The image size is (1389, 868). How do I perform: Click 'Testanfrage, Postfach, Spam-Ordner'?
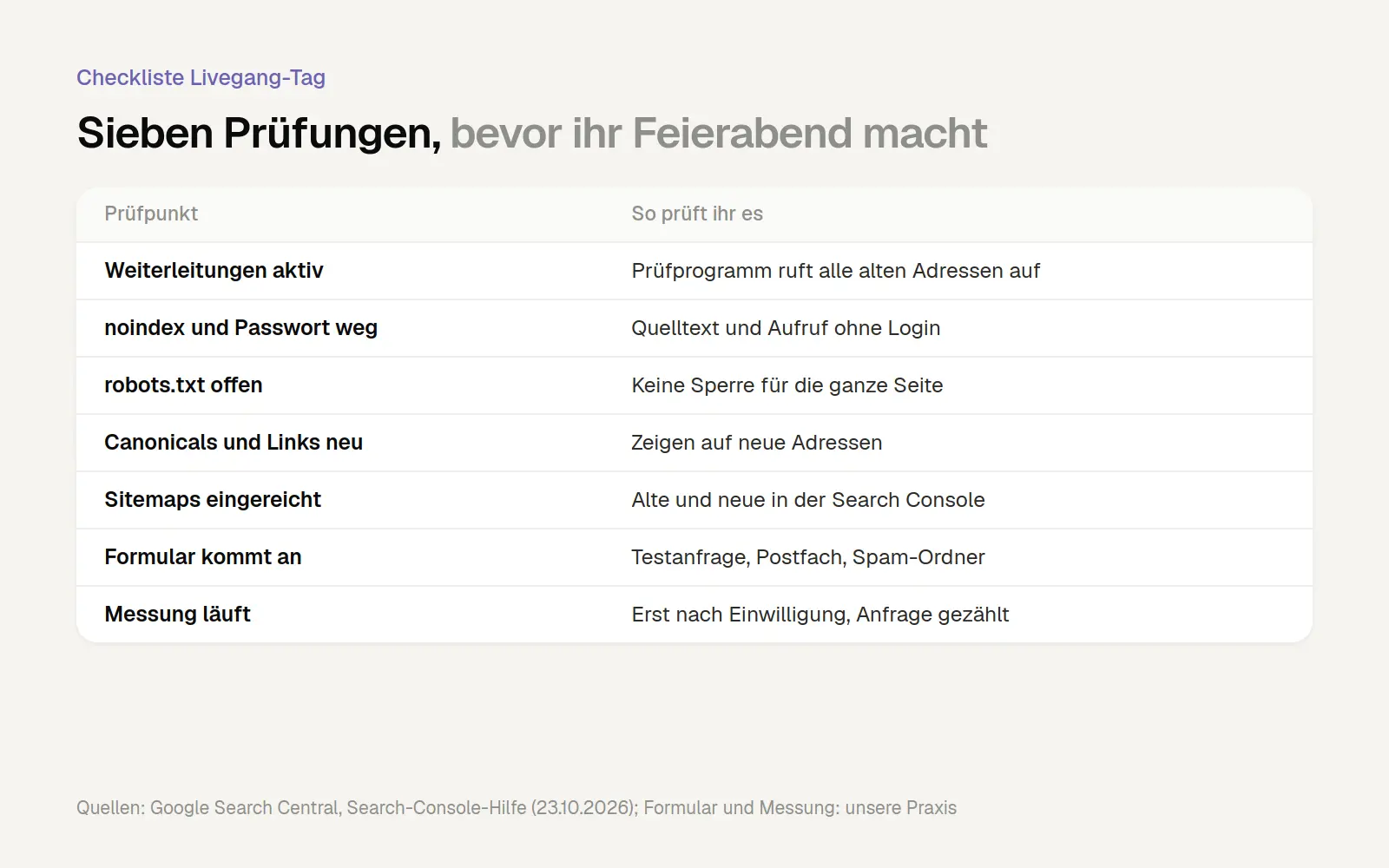807,557
